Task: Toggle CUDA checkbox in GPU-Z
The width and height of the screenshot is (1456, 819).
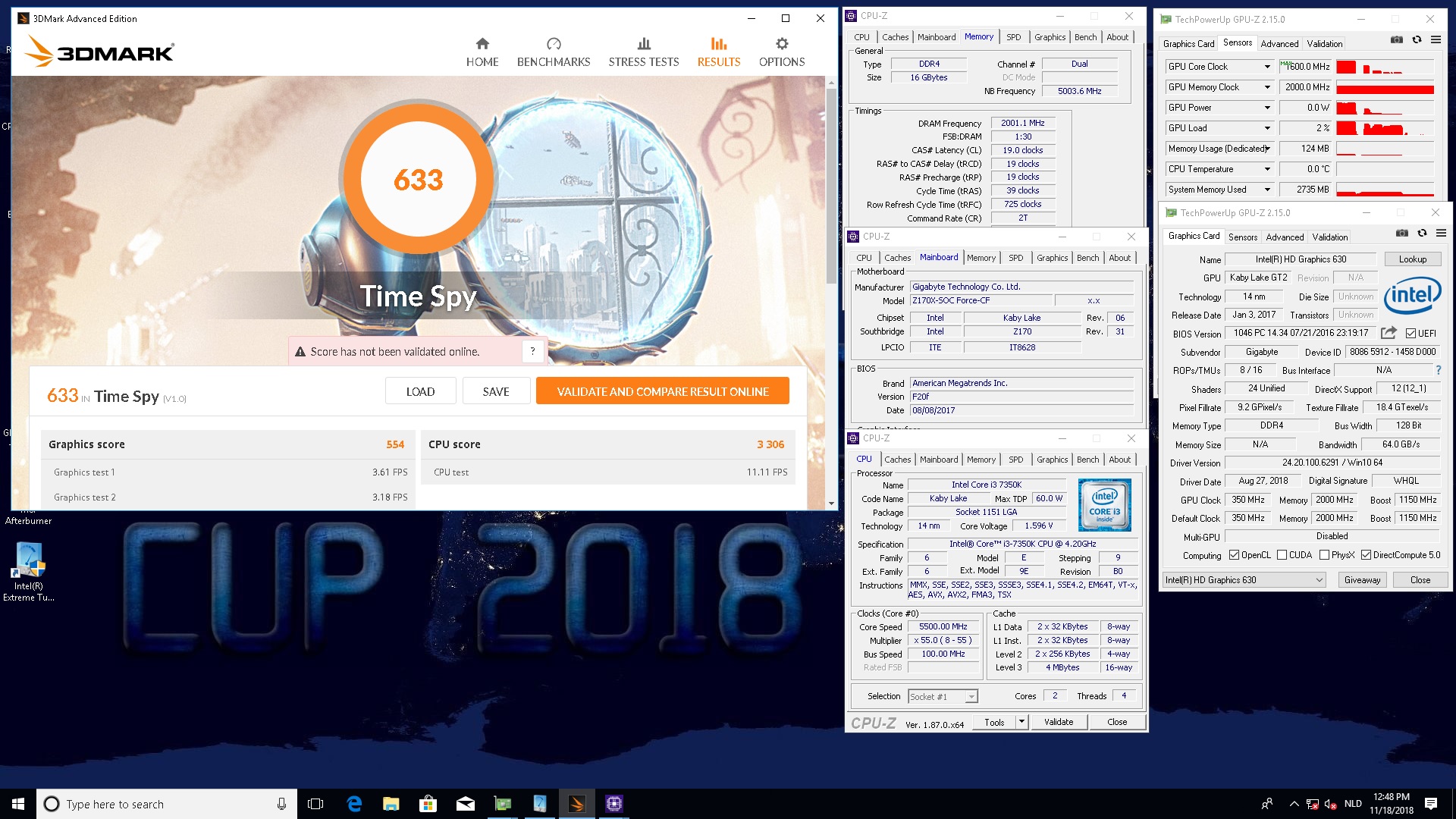Action: click(1282, 555)
